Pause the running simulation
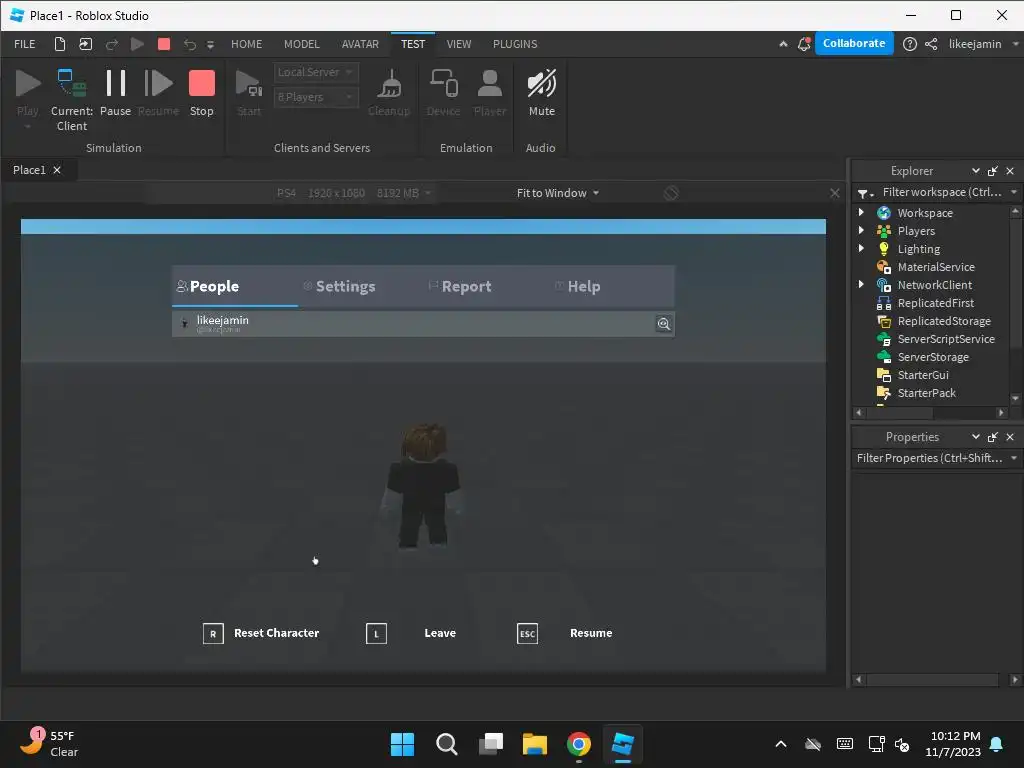 (116, 93)
